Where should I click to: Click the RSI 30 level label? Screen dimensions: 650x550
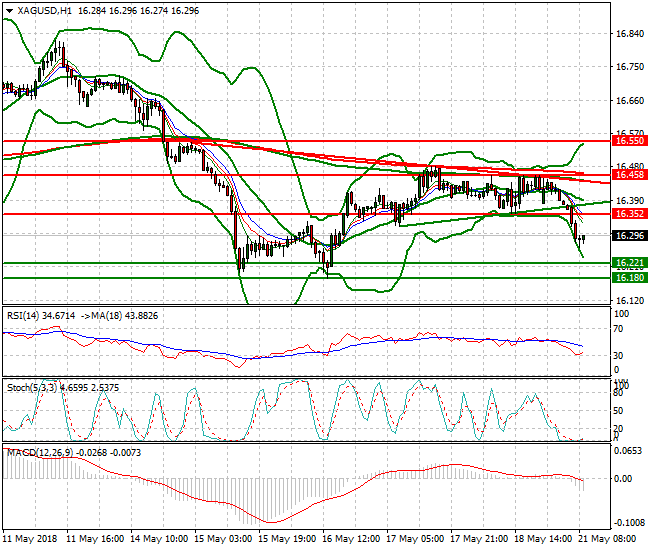click(x=618, y=356)
